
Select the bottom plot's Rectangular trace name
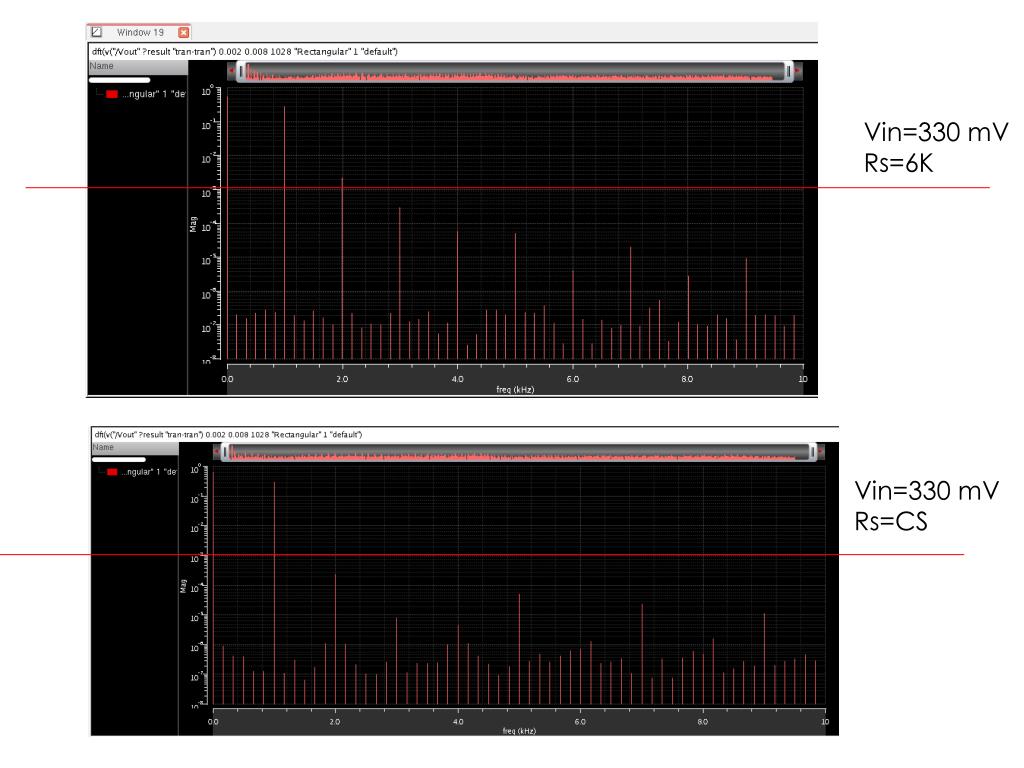[x=148, y=472]
